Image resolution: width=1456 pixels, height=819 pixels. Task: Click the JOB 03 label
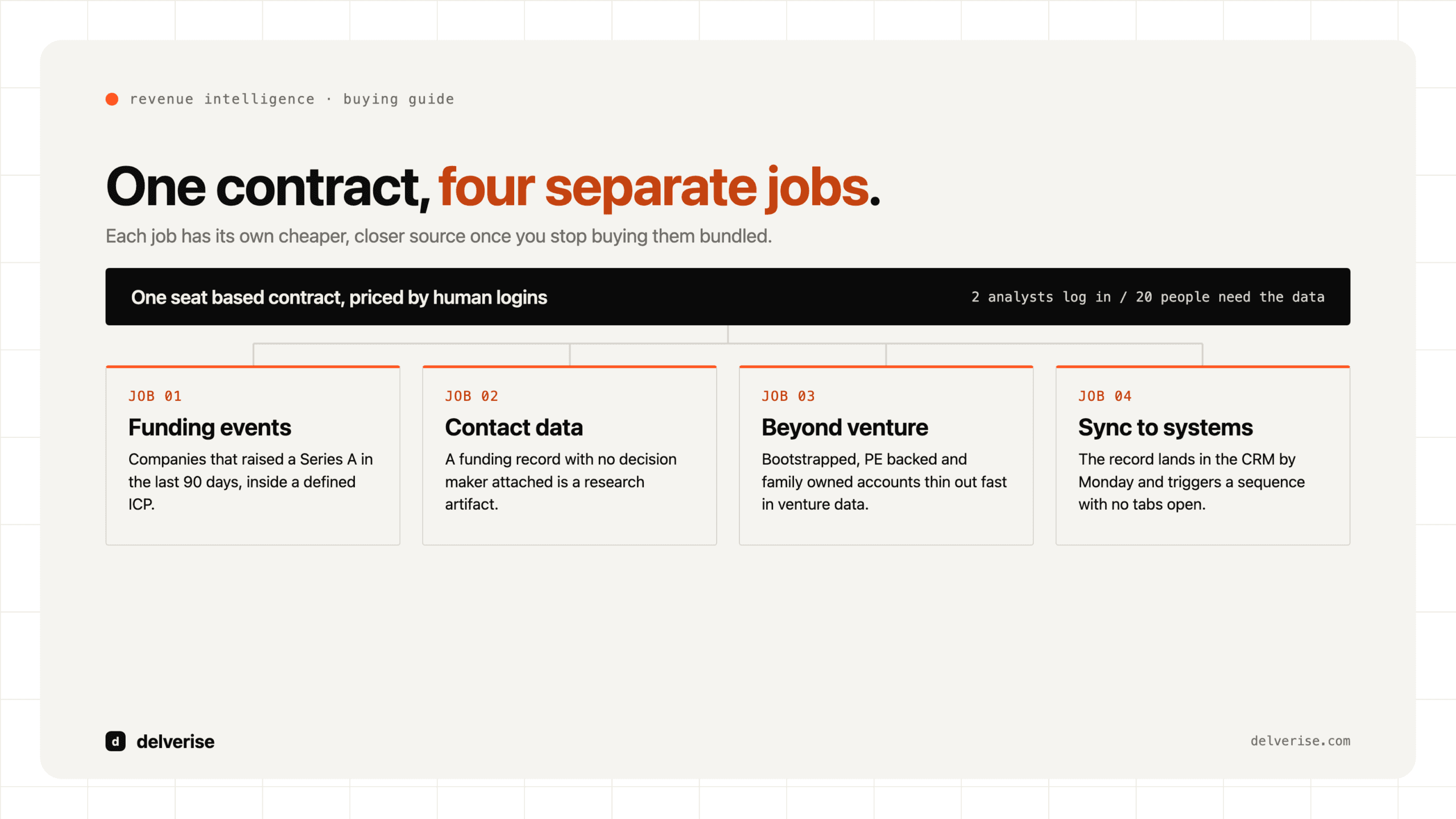pyautogui.click(x=788, y=396)
